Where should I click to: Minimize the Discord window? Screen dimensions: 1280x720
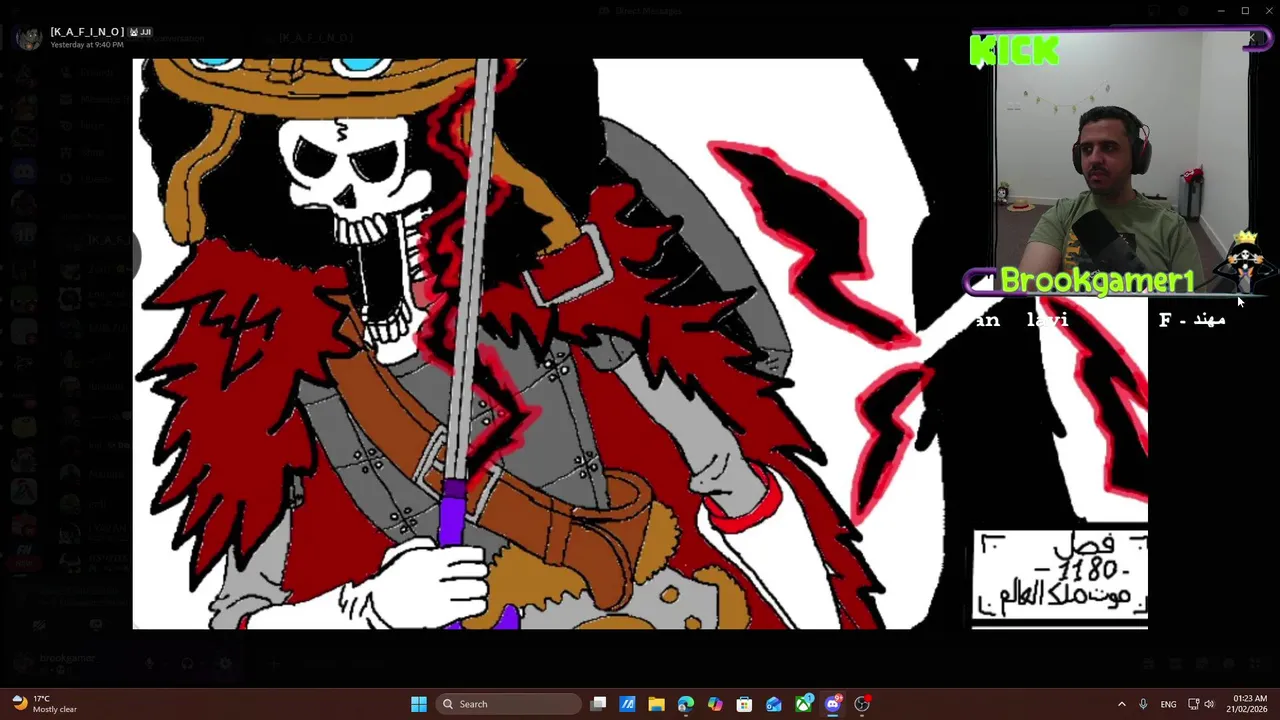pos(1220,11)
